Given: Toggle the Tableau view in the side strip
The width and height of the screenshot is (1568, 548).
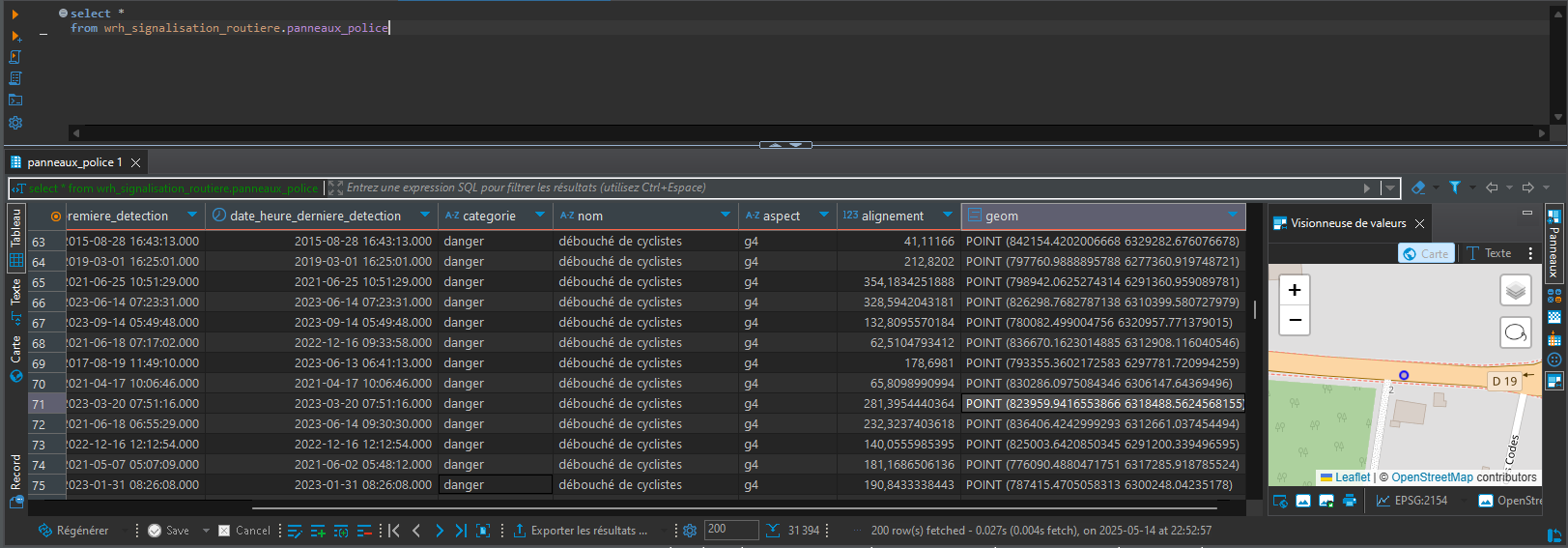Looking at the screenshot, I should pyautogui.click(x=16, y=238).
